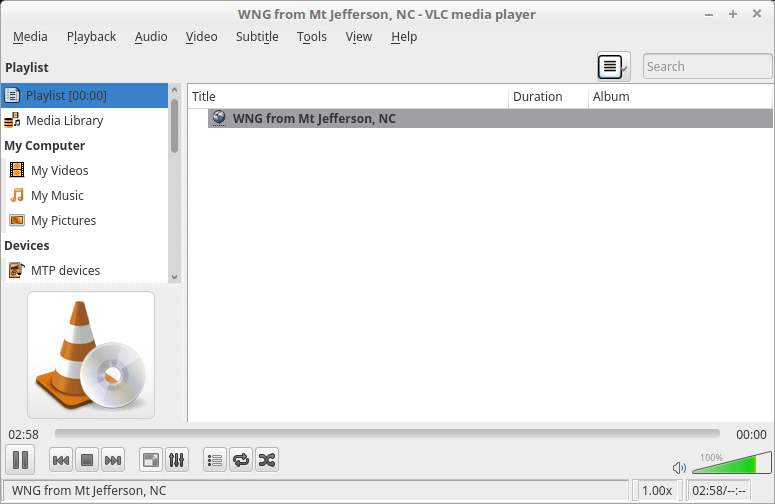Click the network stream globe icon
775x504 pixels.
(x=219, y=118)
